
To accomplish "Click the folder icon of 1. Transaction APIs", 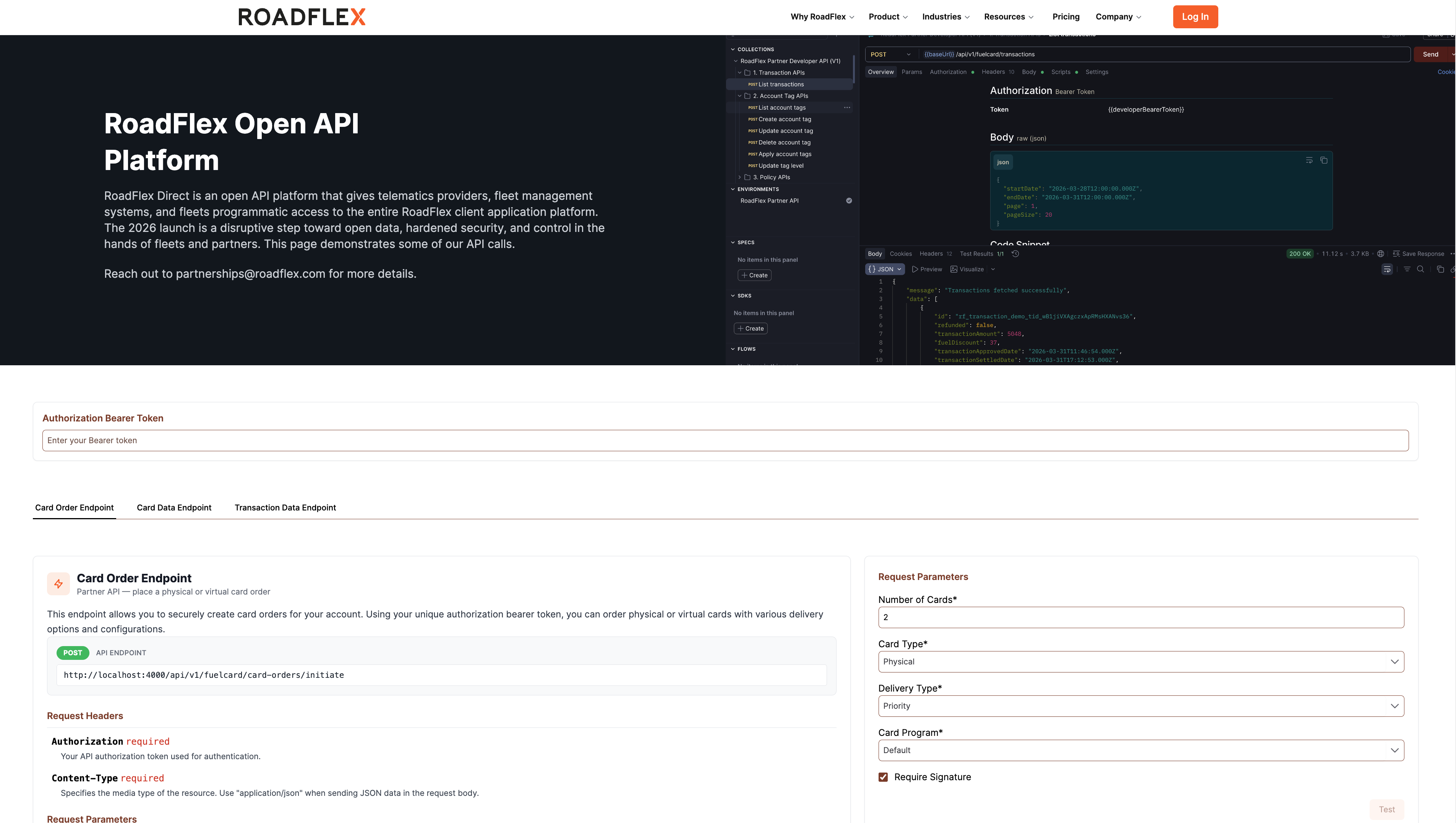I will [x=747, y=73].
